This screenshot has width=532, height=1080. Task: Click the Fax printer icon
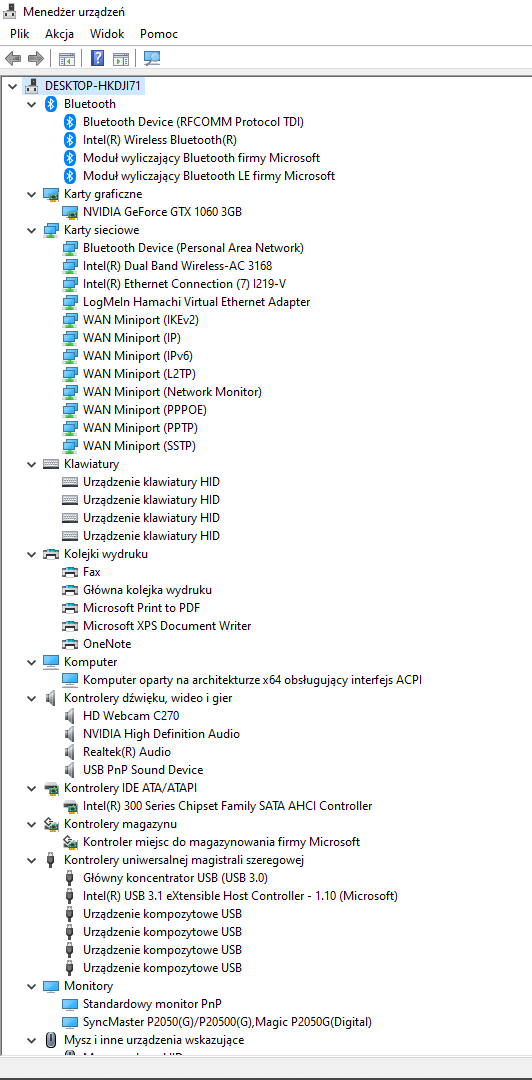tap(70, 572)
